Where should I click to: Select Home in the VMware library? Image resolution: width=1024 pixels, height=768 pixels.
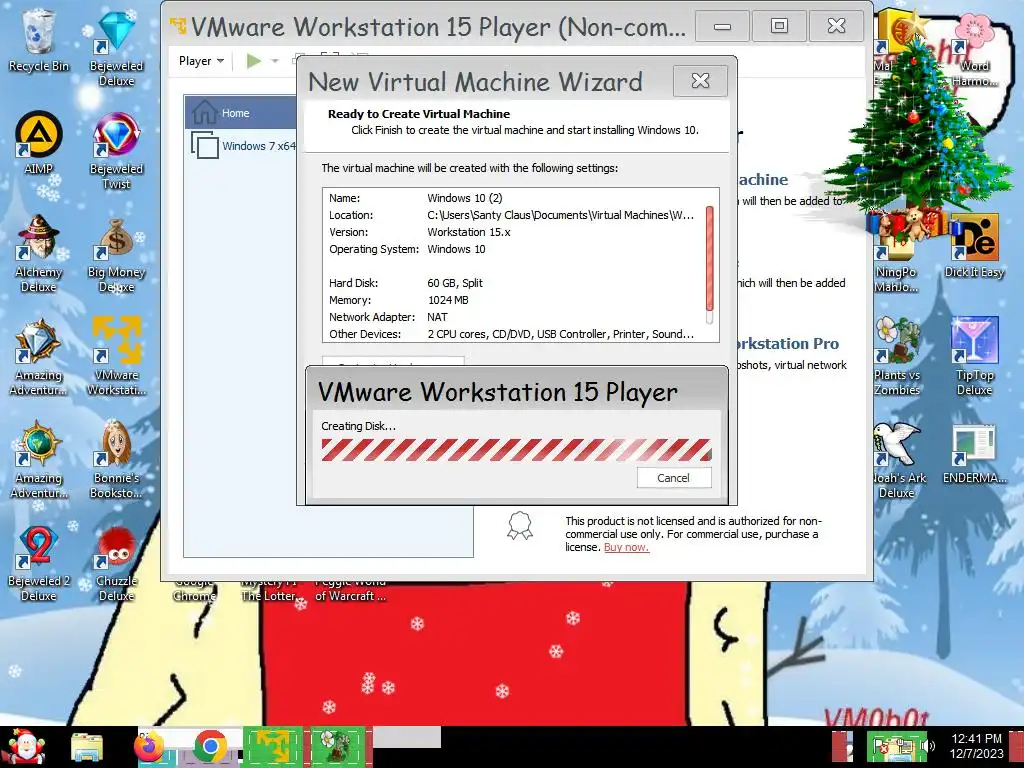[x=240, y=112]
